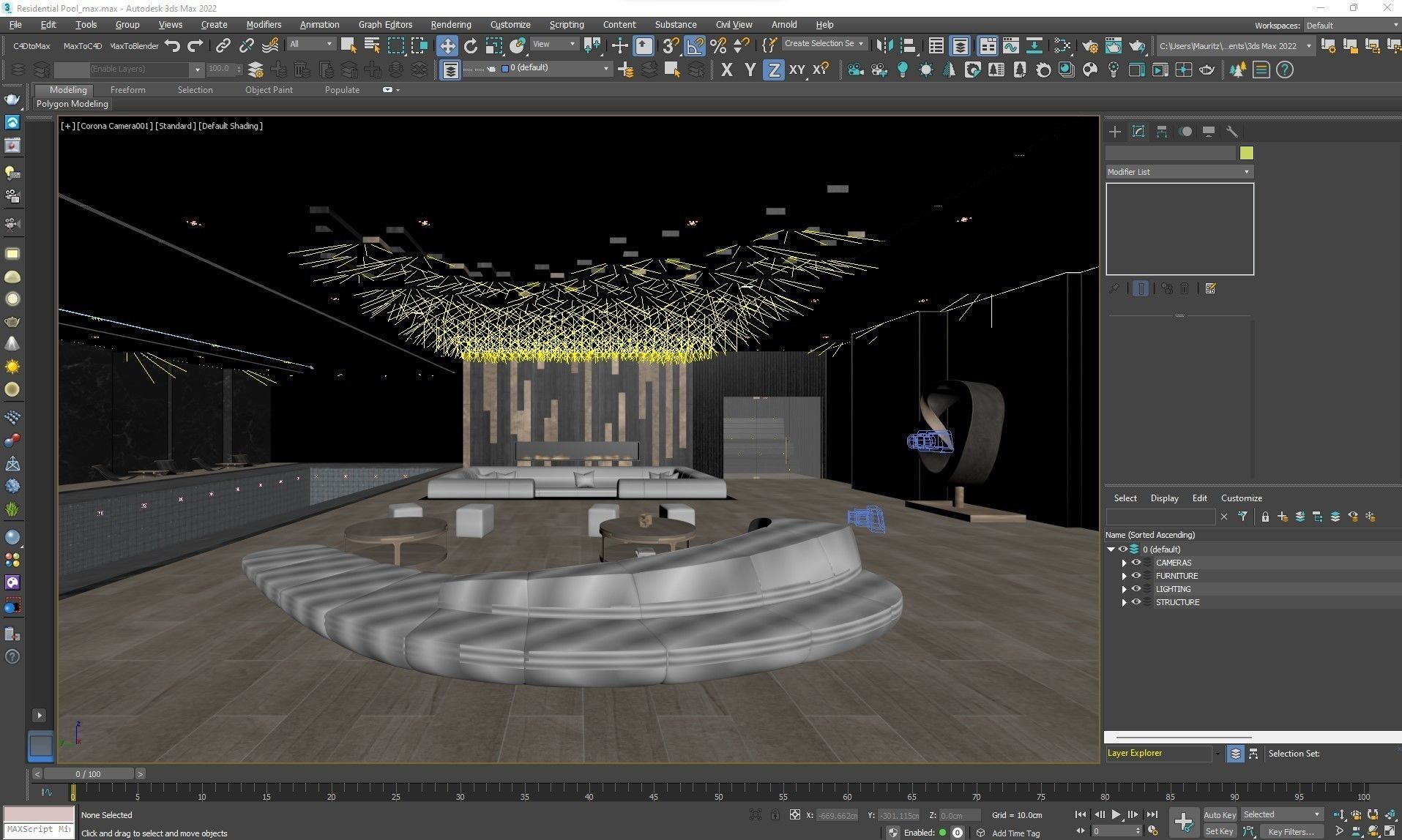Hide the CAMERAS layer eye icon
The height and width of the screenshot is (840, 1402).
1136,563
